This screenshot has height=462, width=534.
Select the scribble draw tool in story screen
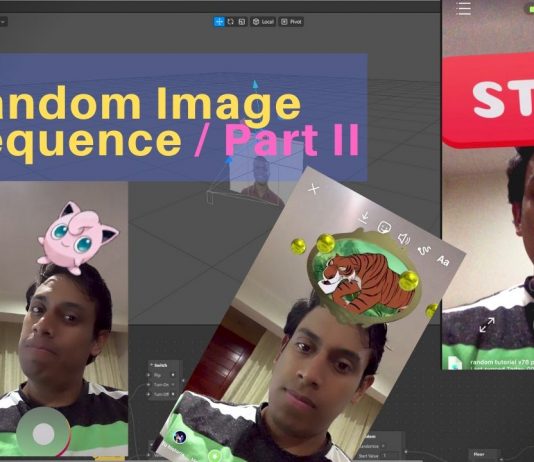[x=424, y=250]
